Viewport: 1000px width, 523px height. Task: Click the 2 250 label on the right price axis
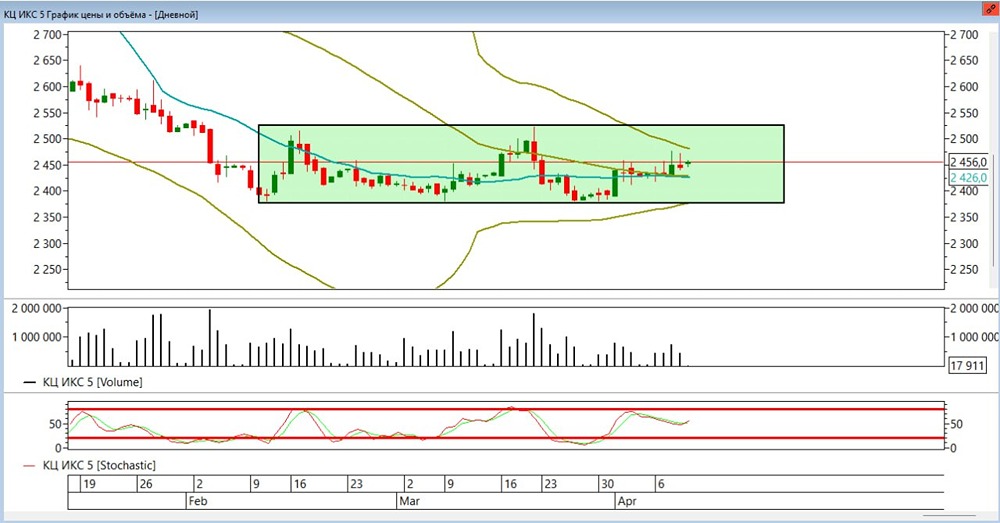click(x=964, y=269)
